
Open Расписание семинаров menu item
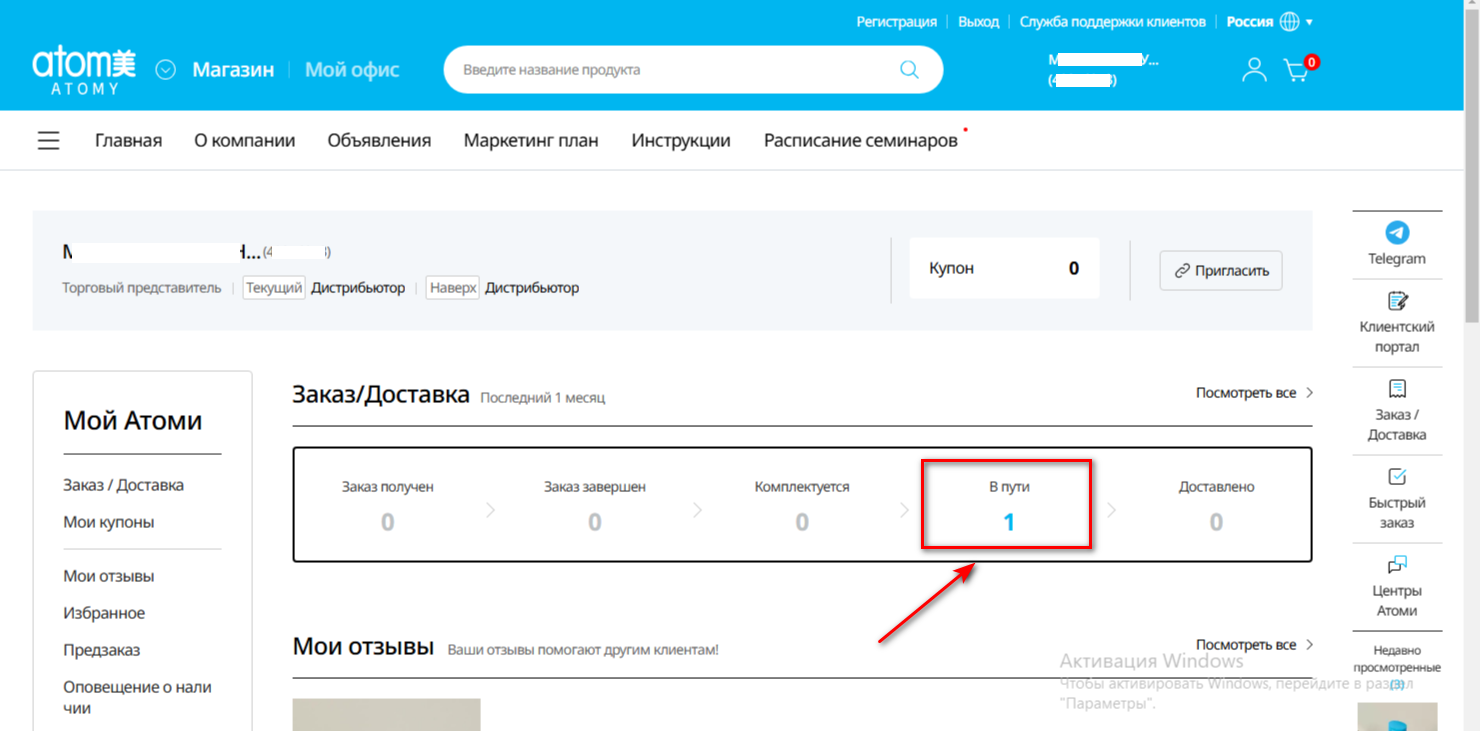point(860,141)
